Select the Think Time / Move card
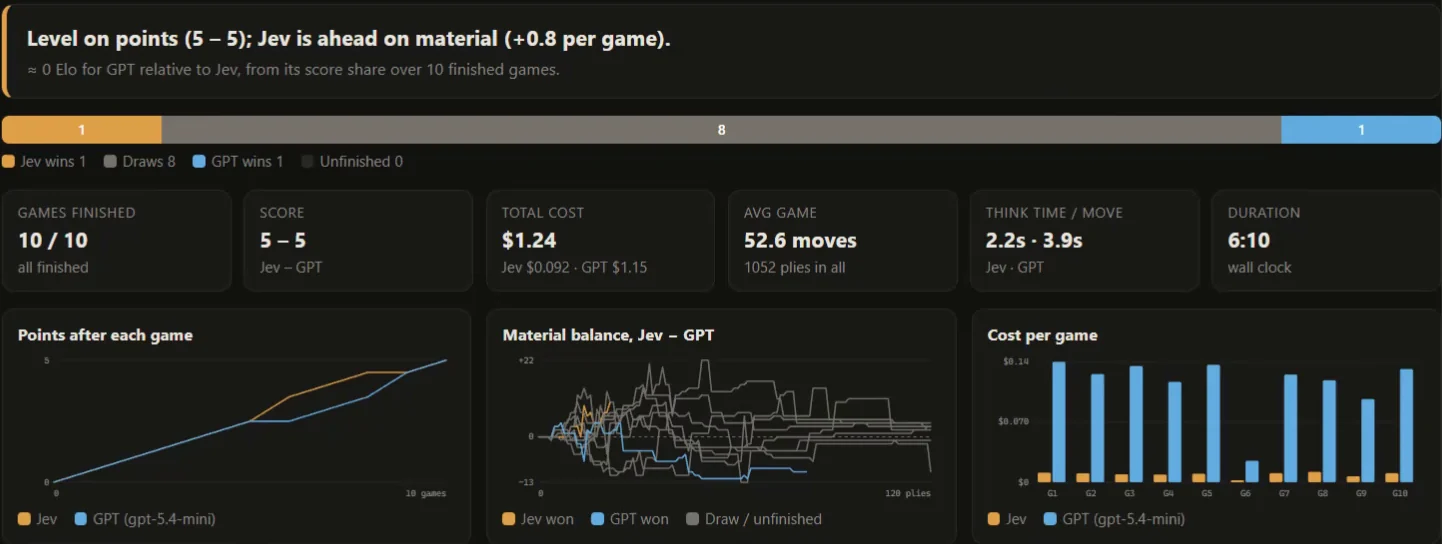The width and height of the screenshot is (1442, 544). click(x=1084, y=240)
